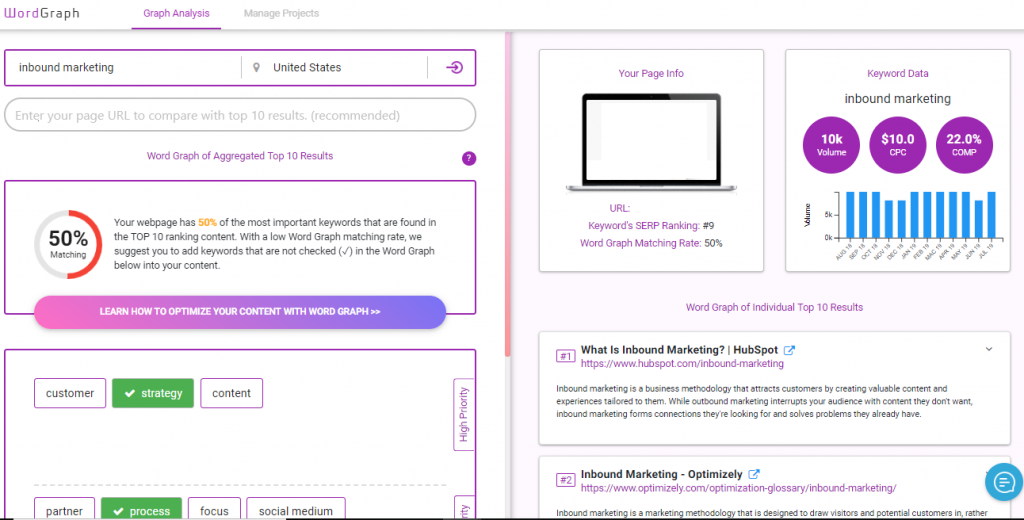This screenshot has width=1024, height=520.
Task: Select the partner keyword tag
Action: 64,510
